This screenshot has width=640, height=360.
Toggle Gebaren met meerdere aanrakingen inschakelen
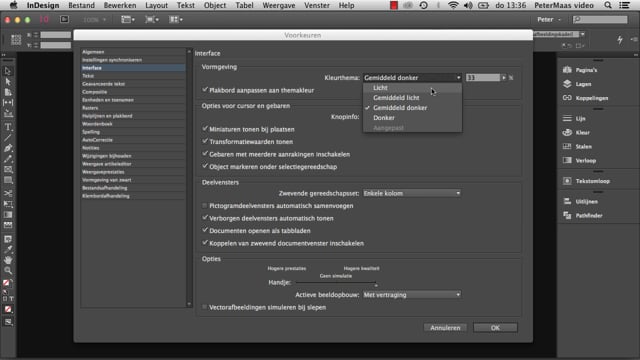click(205, 154)
